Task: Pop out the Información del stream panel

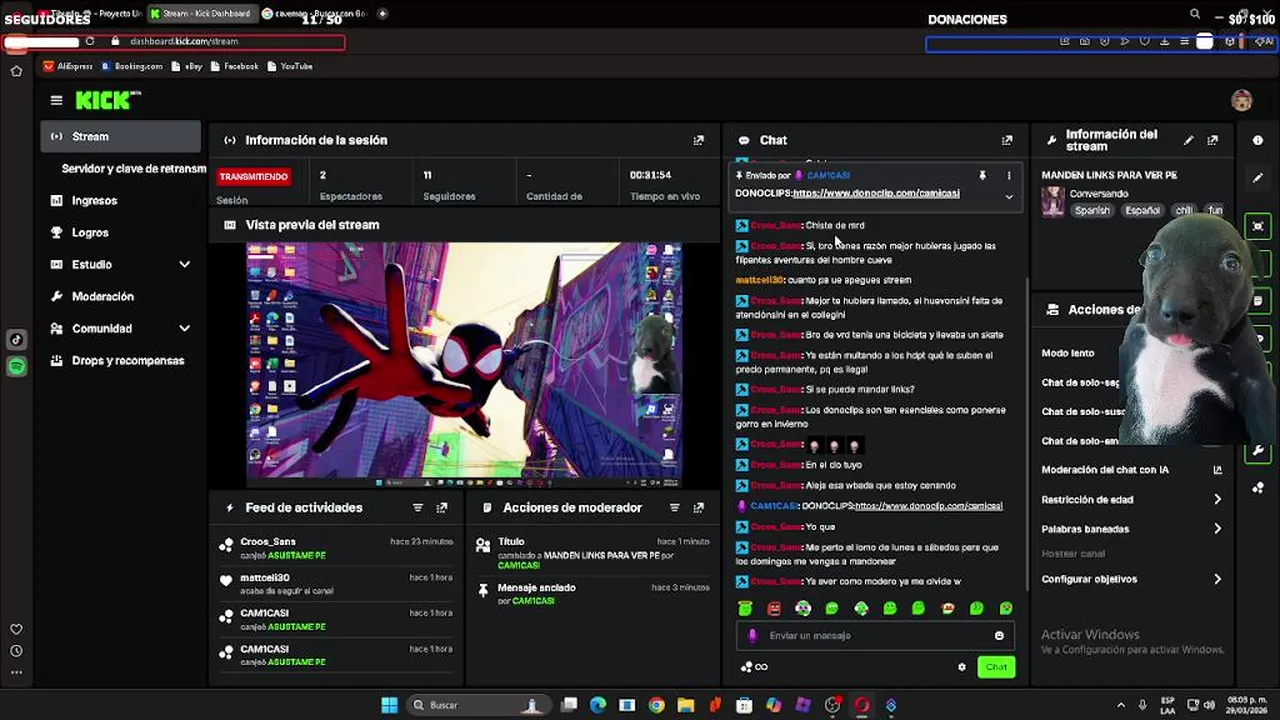Action: point(1212,141)
